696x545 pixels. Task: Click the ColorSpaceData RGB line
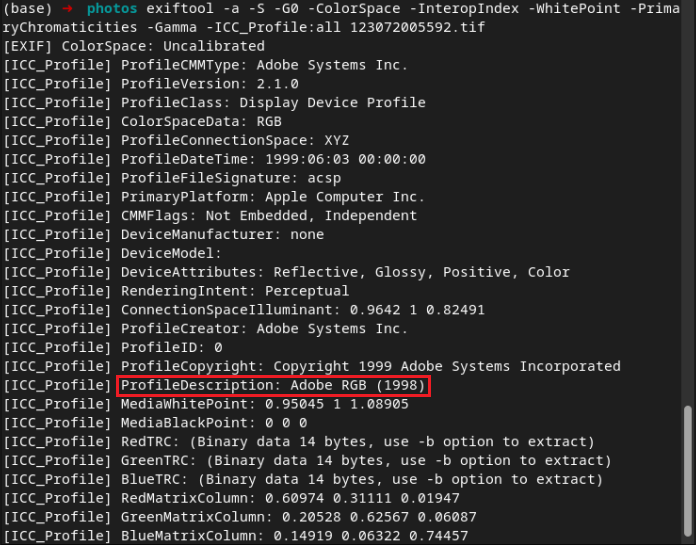pyautogui.click(x=144, y=121)
